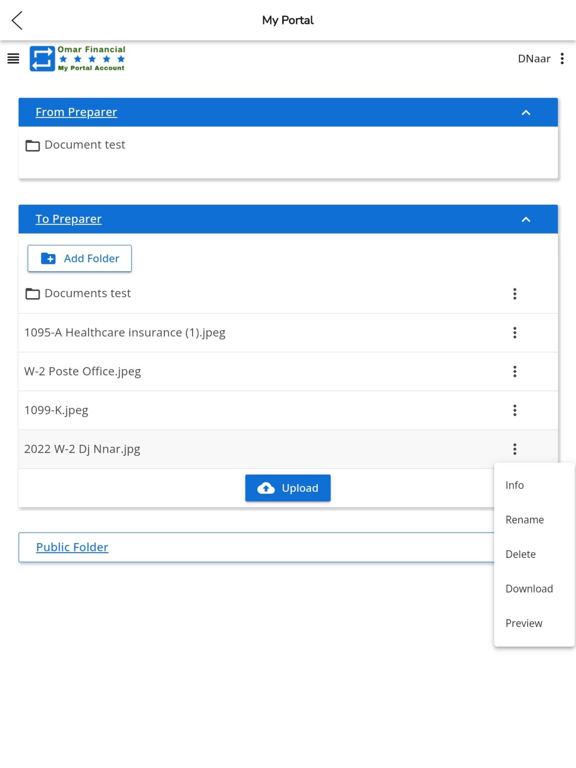
Task: Open options for W-2 Poste Office.jpeg
Action: [515, 371]
